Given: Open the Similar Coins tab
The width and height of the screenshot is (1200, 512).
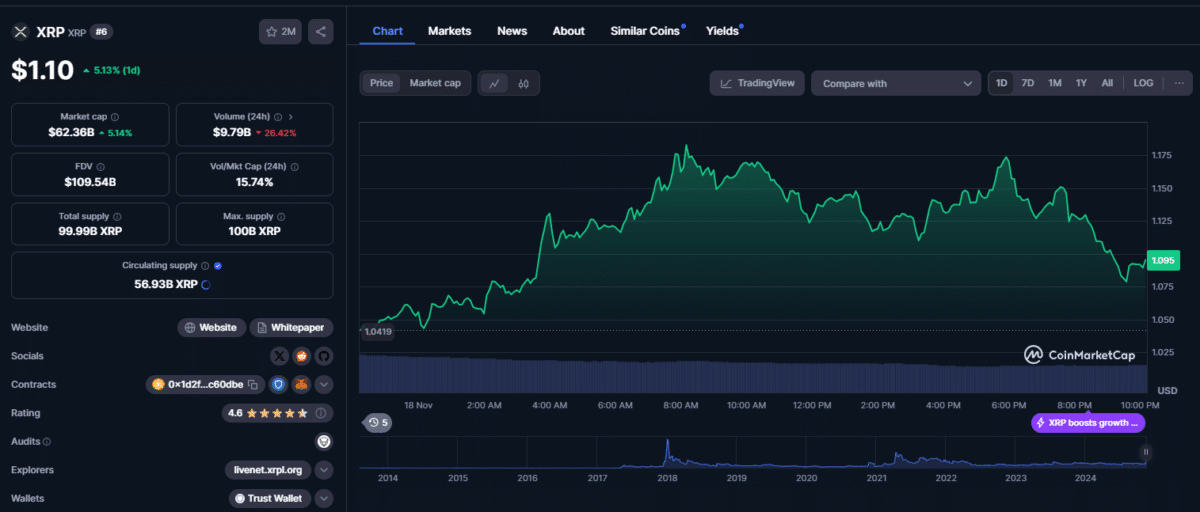Looking at the screenshot, I should (x=645, y=31).
